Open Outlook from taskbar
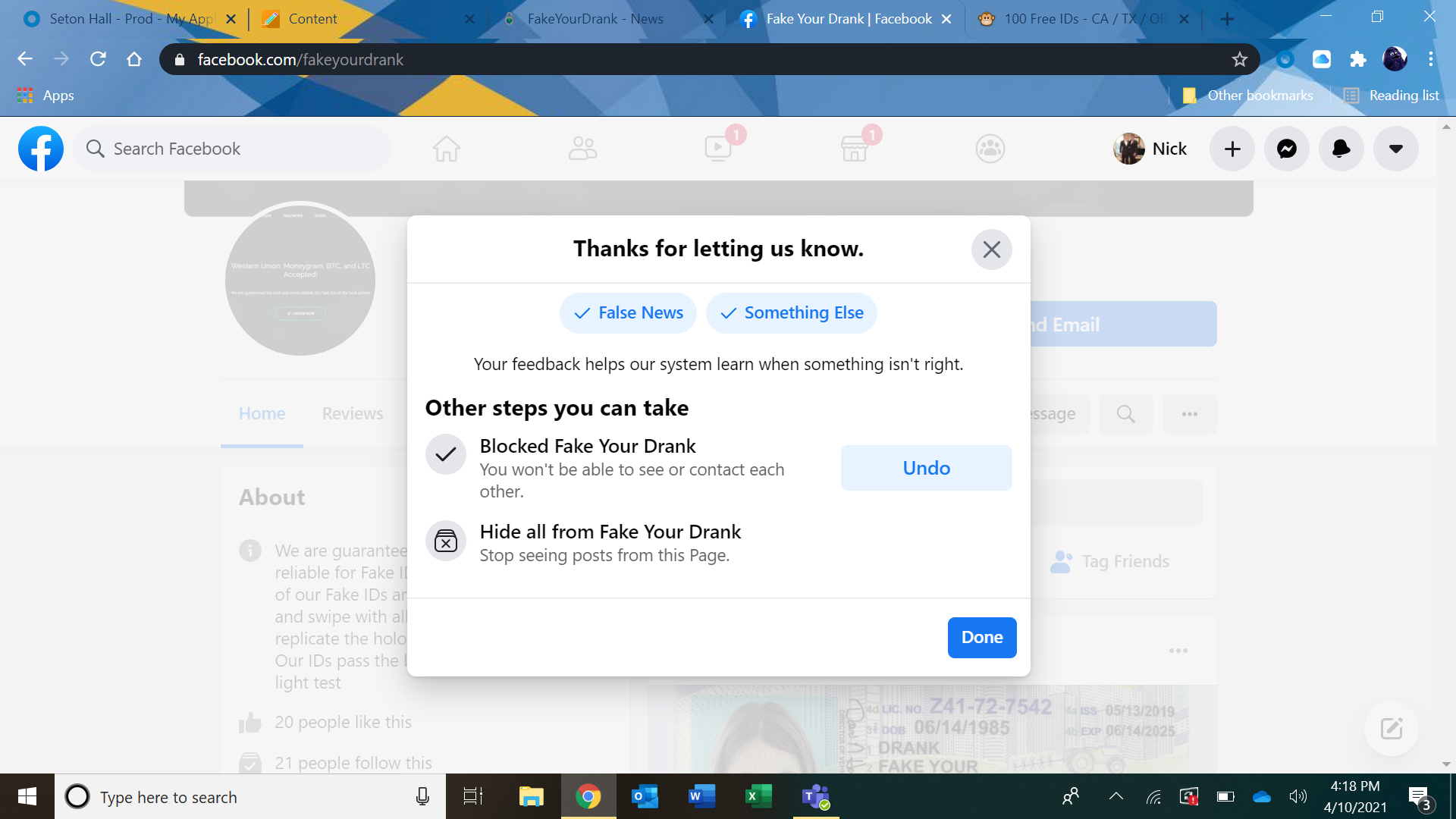This screenshot has width=1456, height=819. [645, 796]
